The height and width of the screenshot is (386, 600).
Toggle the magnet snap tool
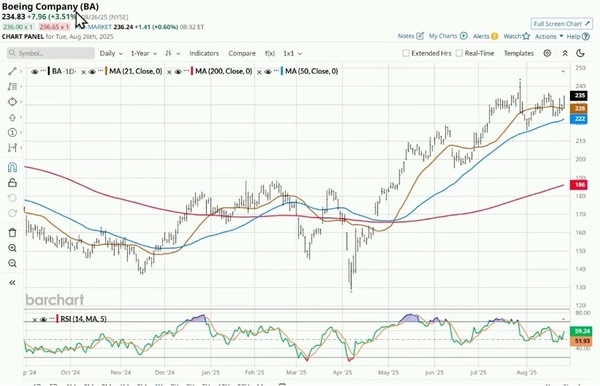[x=12, y=167]
